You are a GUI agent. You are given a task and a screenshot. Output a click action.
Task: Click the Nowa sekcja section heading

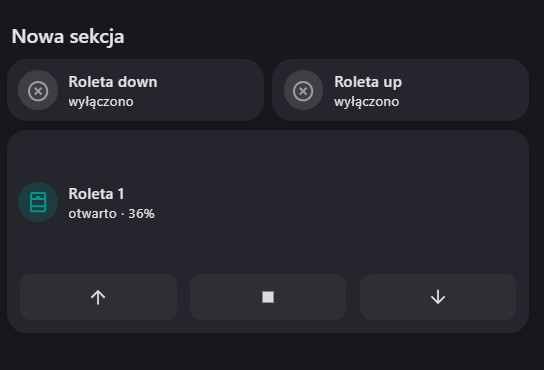(x=68, y=36)
